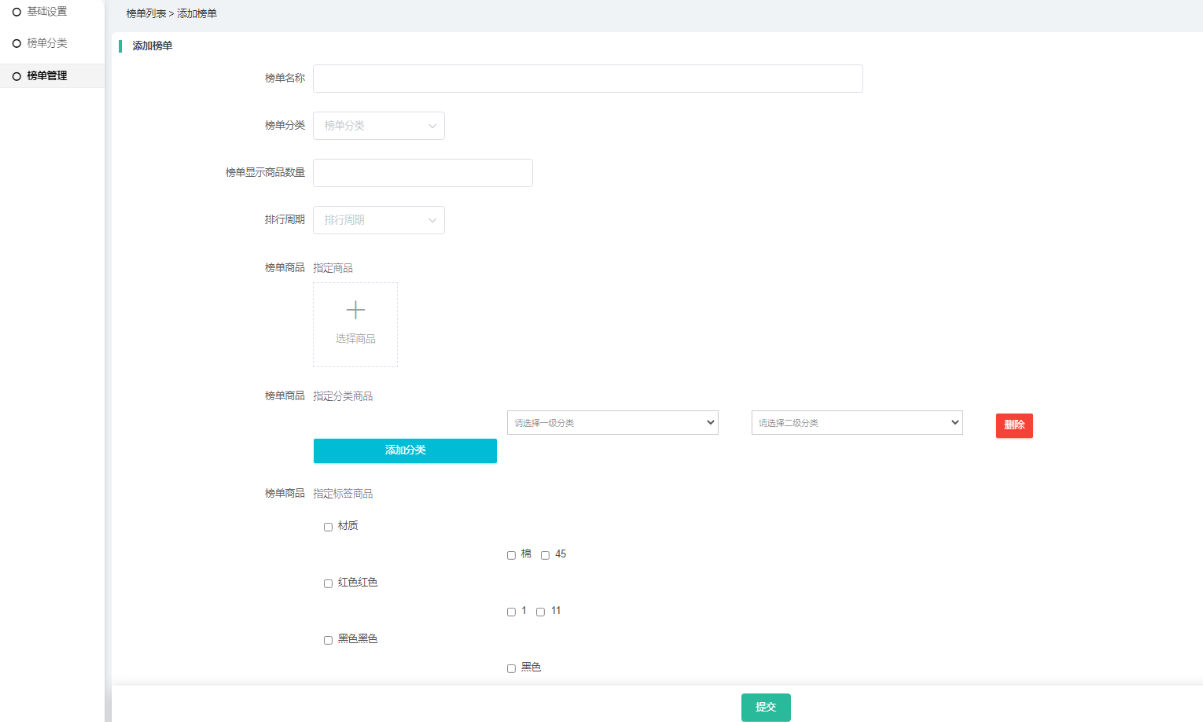1203x722 pixels.
Task: Expand the 排行周期 dropdown
Action: [379, 220]
